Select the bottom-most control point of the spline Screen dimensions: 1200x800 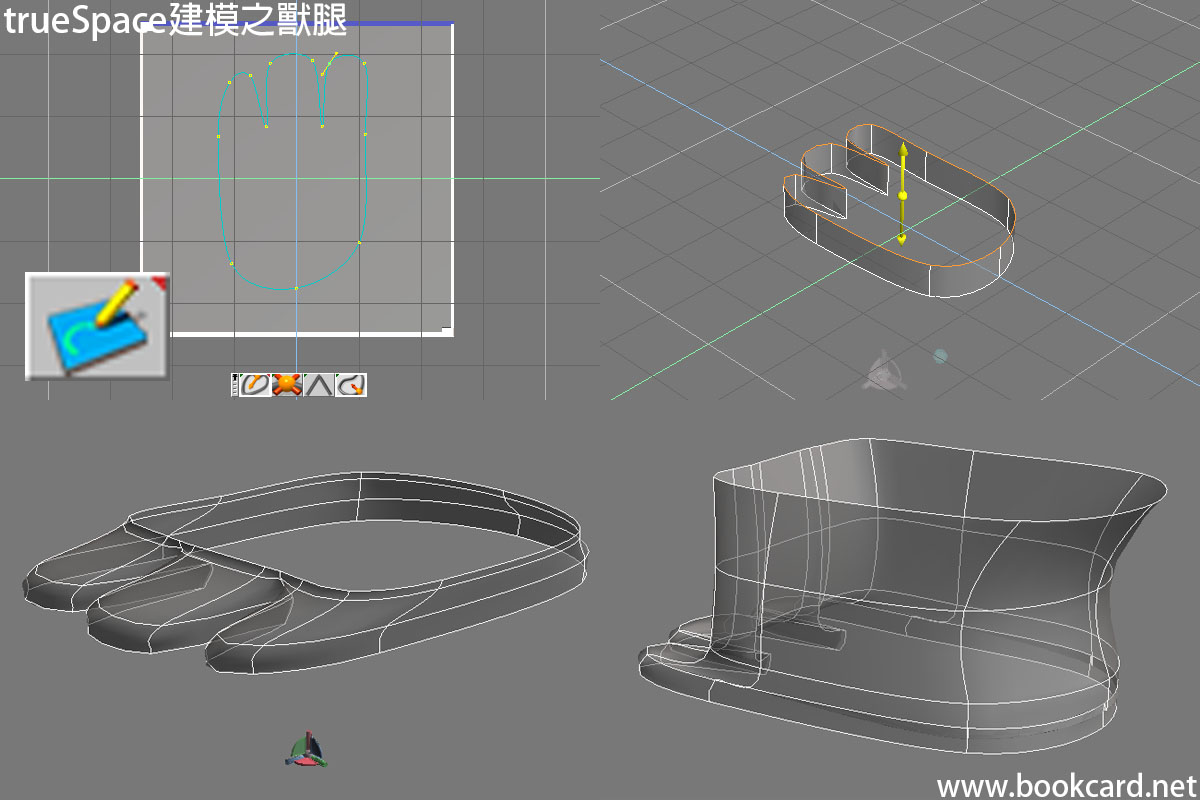[296, 288]
